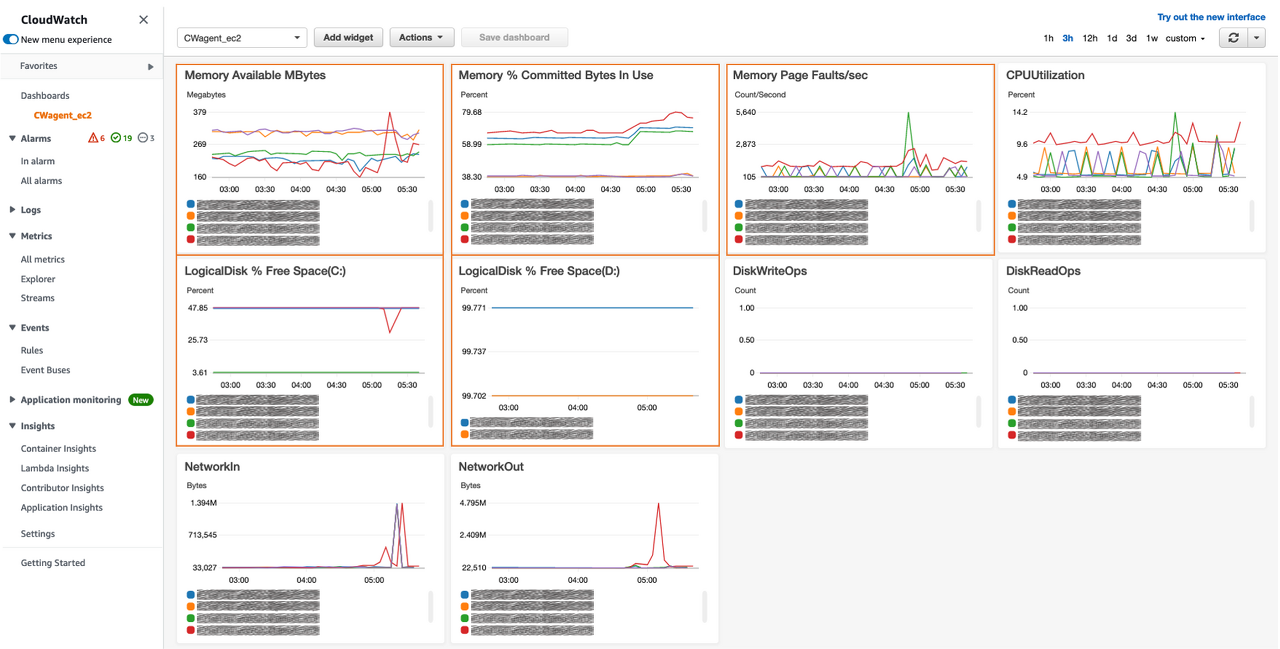Click the Memory % Committed Bytes In Use title
Image resolution: width=1280 pixels, height=649 pixels.
[x=556, y=75]
